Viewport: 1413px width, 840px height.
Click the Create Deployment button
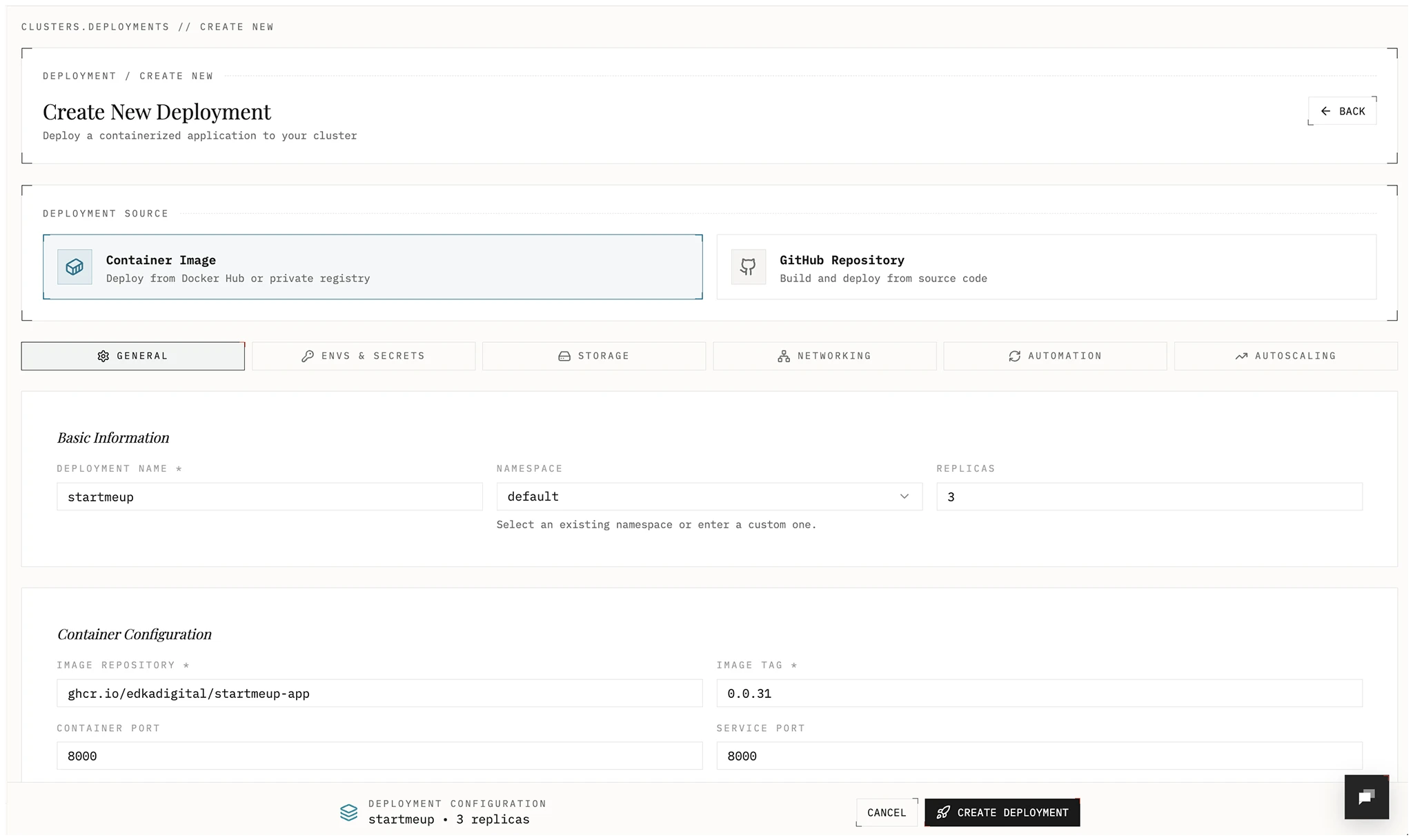pos(1002,812)
